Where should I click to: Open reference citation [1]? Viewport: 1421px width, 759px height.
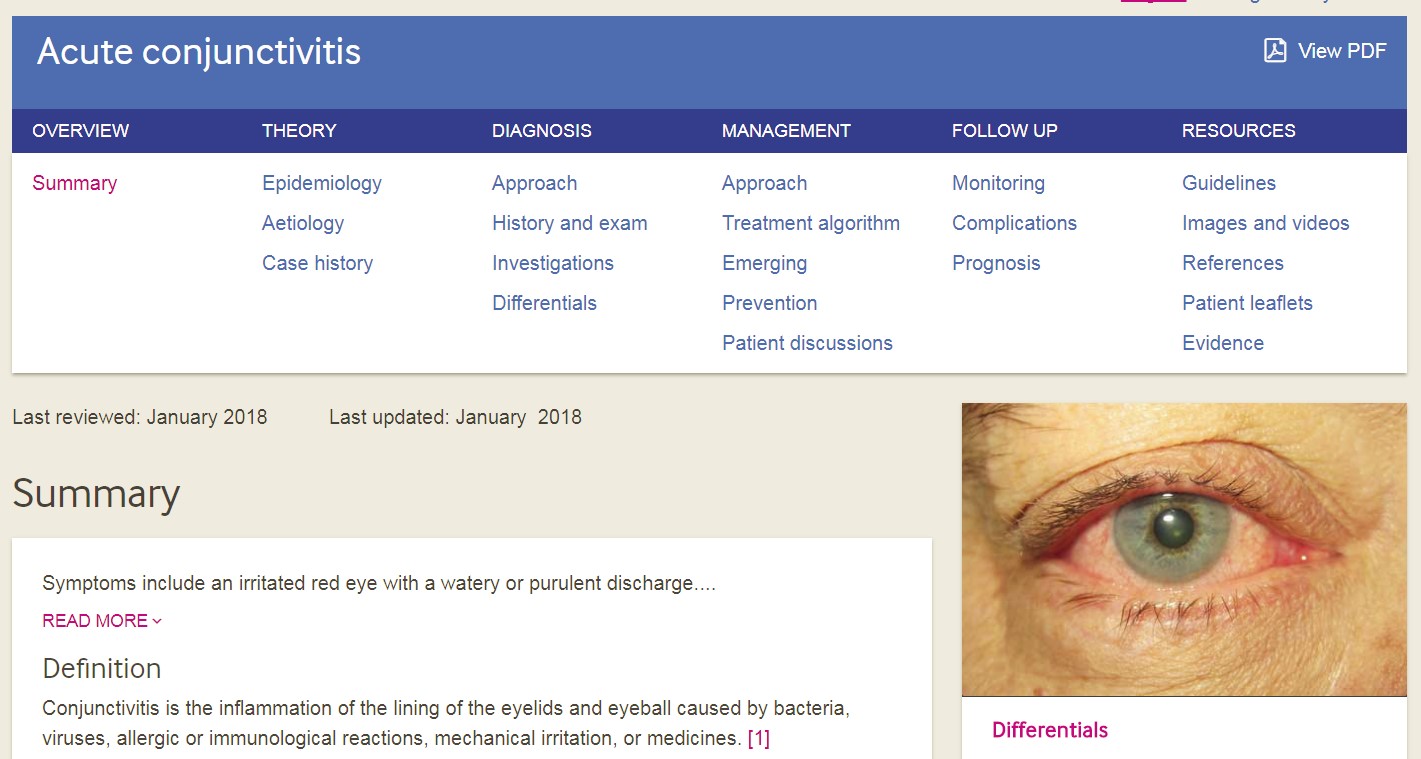pos(758,739)
